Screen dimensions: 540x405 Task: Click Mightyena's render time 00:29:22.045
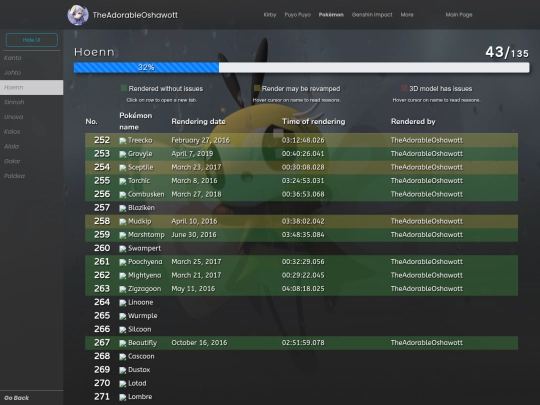[x=303, y=276]
